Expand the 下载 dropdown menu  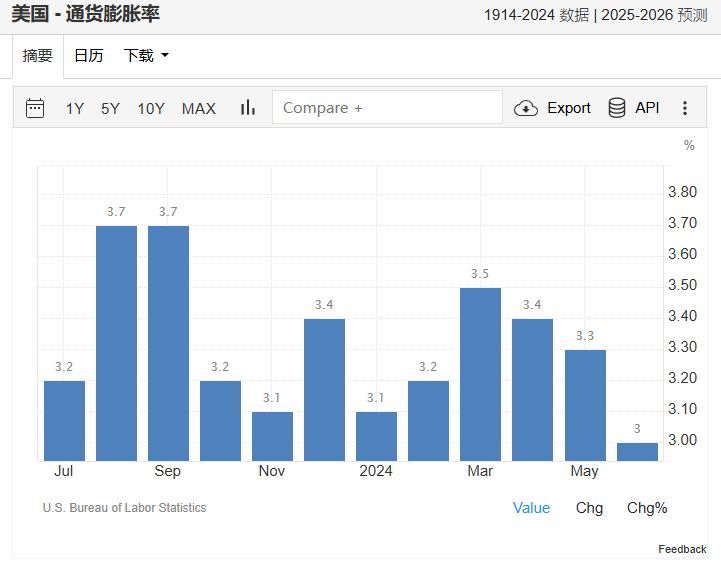146,56
